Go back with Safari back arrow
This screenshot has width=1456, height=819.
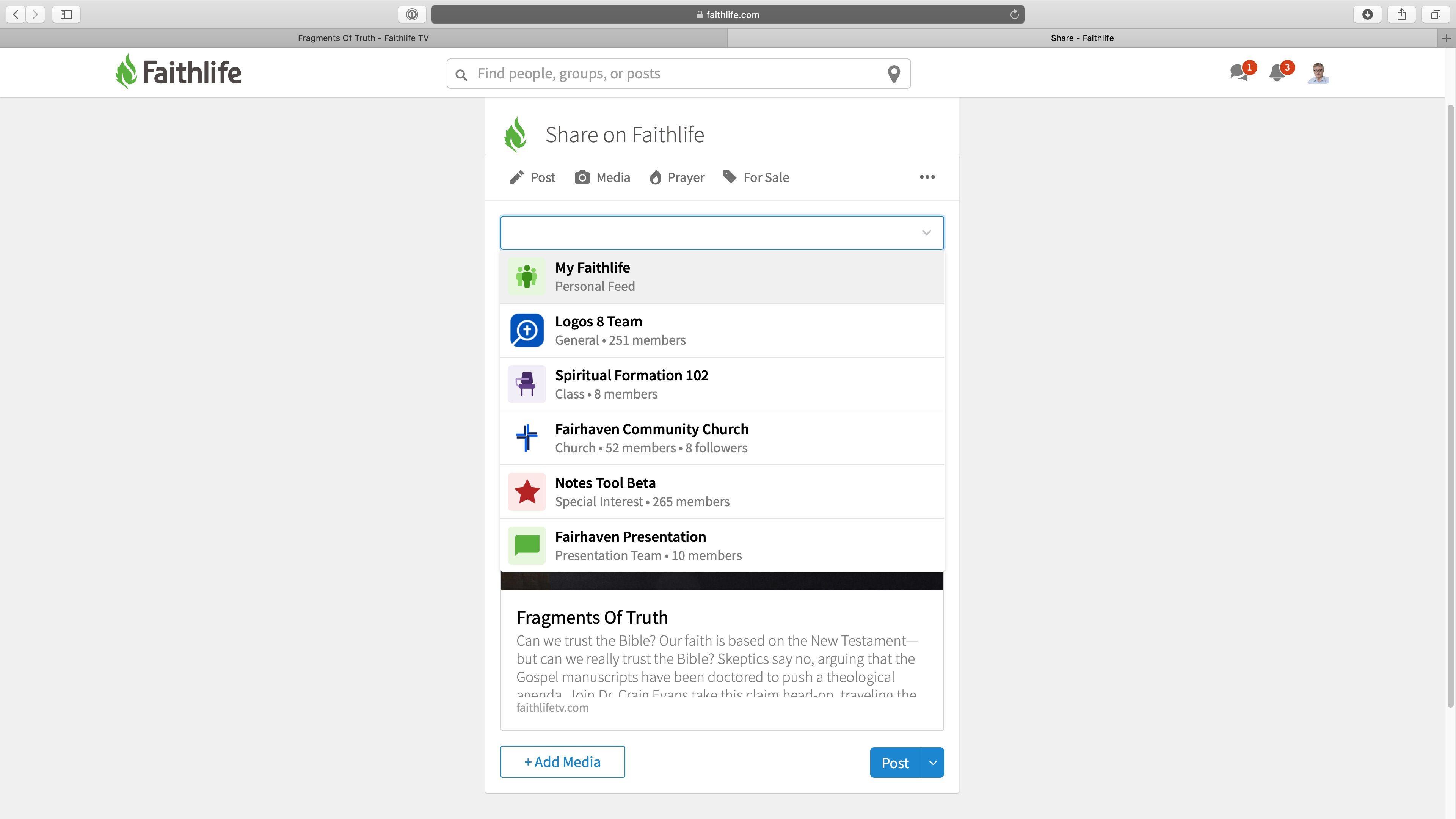pos(15,14)
